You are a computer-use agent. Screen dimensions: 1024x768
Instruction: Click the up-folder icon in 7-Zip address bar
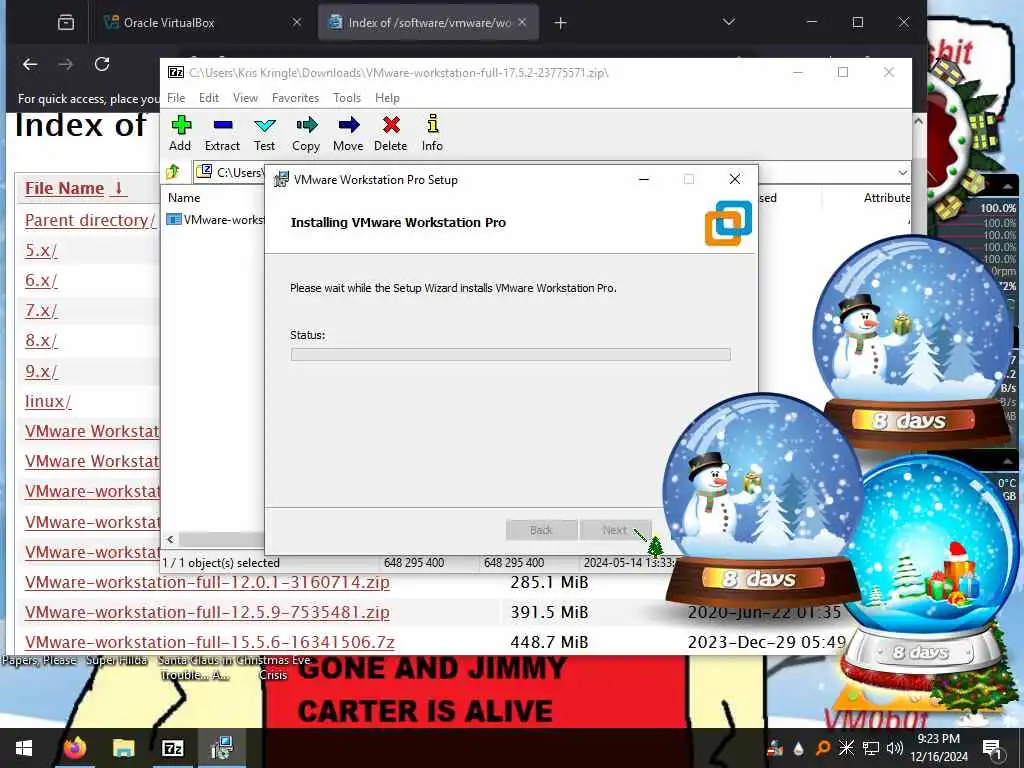pyautogui.click(x=173, y=172)
